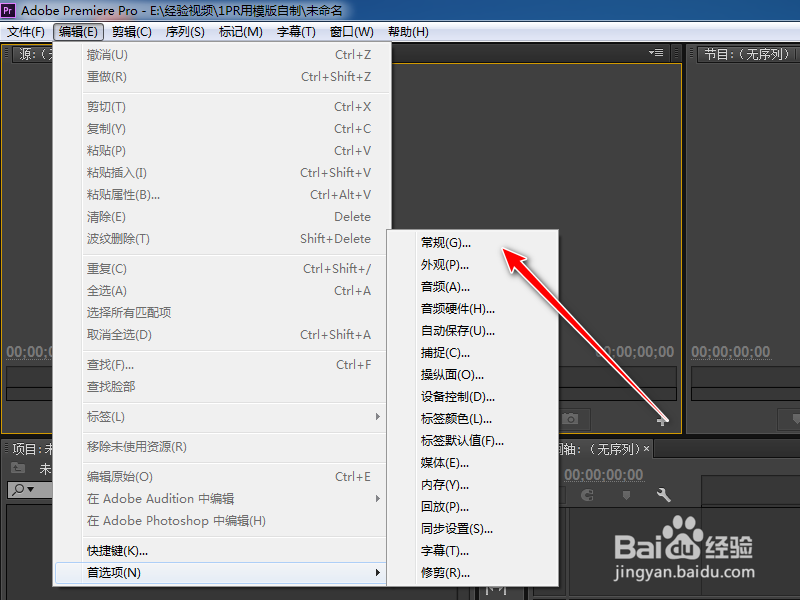Screen dimensions: 800x600
Task: Choose 音频硬件(H)... preferences
Action: click(472, 309)
